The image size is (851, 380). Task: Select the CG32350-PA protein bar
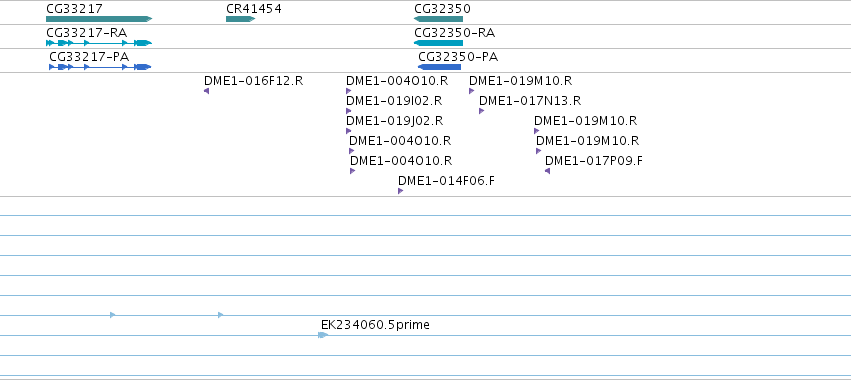439,67
